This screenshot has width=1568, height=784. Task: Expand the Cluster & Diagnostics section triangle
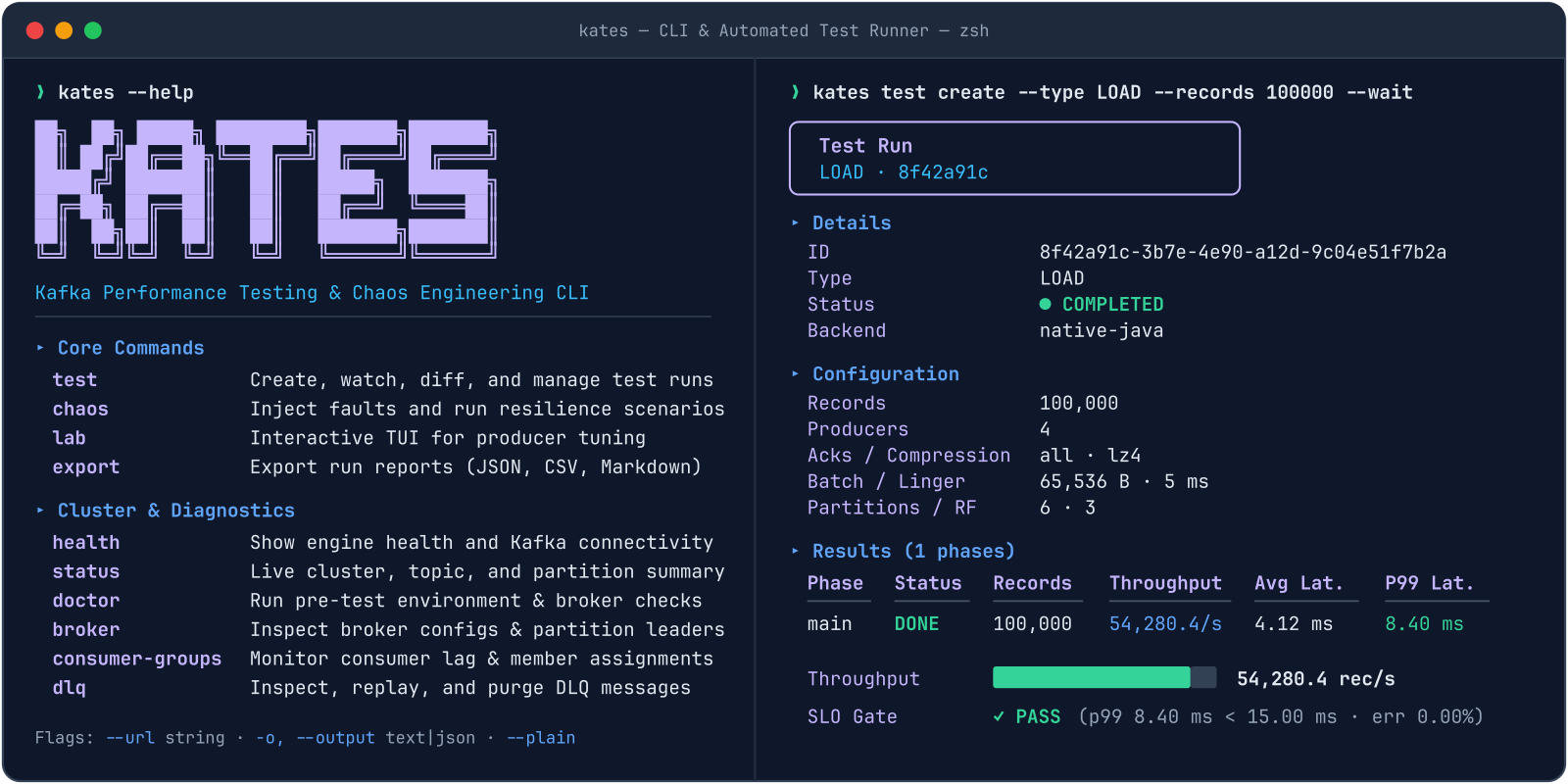[x=40, y=511]
